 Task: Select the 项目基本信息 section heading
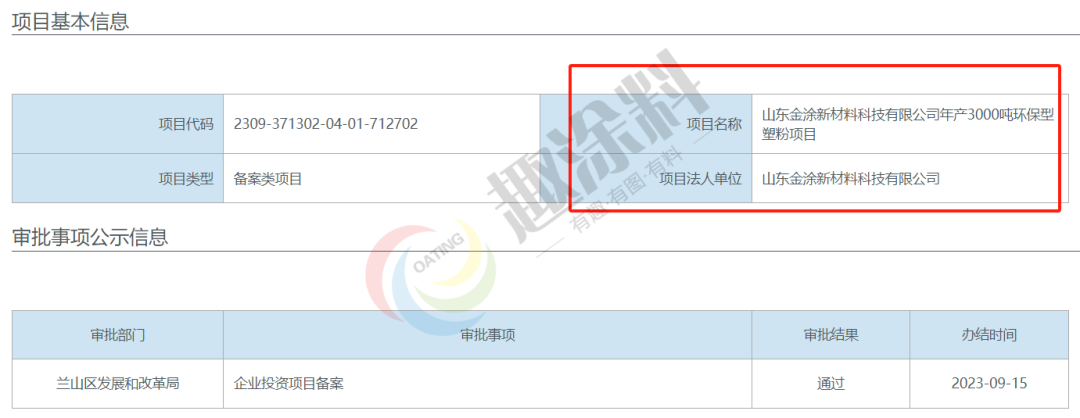point(70,21)
